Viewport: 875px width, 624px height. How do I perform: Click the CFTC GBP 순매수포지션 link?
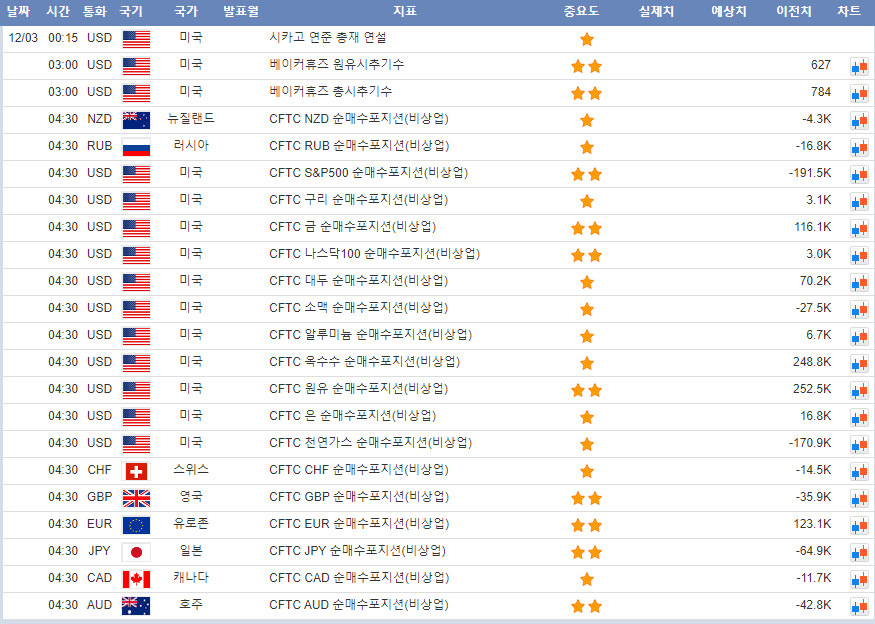click(359, 497)
